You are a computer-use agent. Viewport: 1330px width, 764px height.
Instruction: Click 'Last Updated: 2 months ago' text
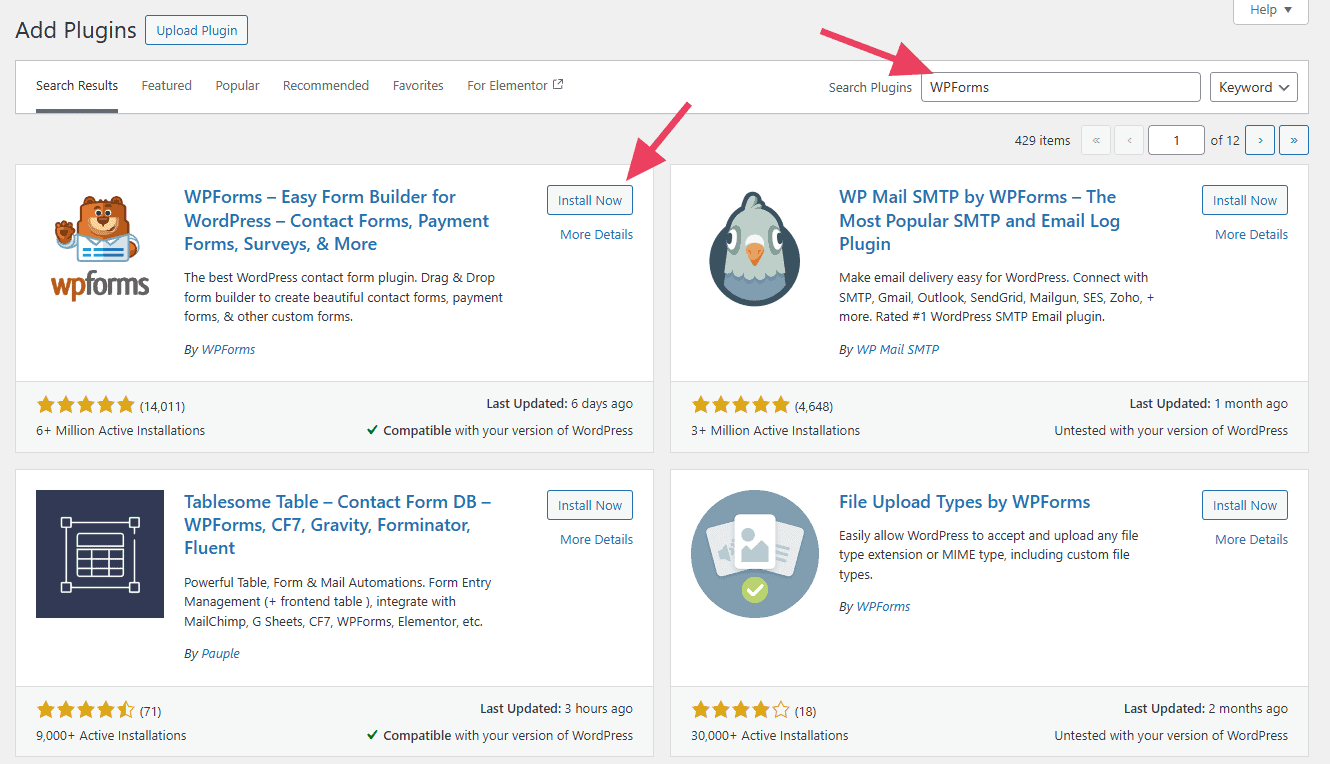click(x=1205, y=709)
